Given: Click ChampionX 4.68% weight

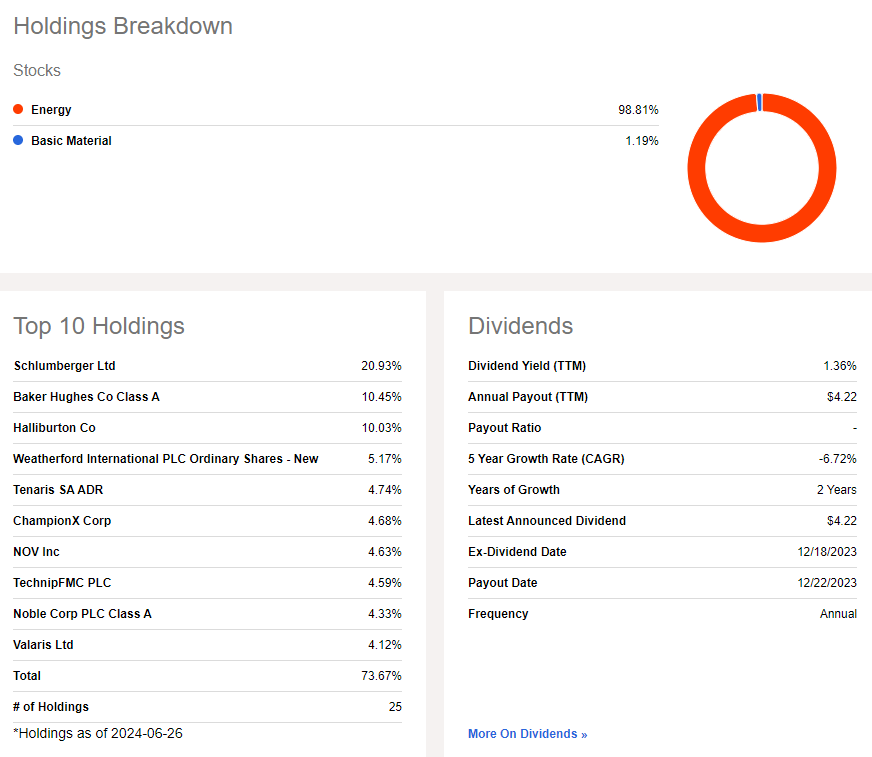Looking at the screenshot, I should (384, 521).
